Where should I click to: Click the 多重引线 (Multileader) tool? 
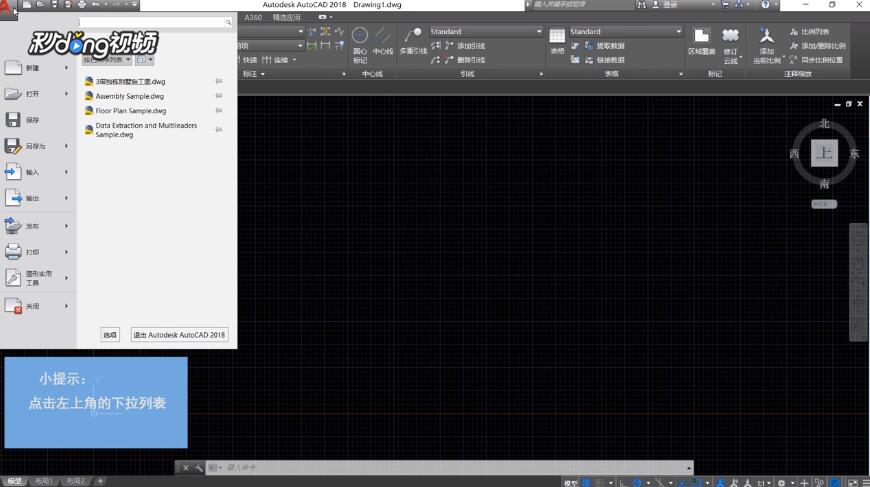(413, 42)
